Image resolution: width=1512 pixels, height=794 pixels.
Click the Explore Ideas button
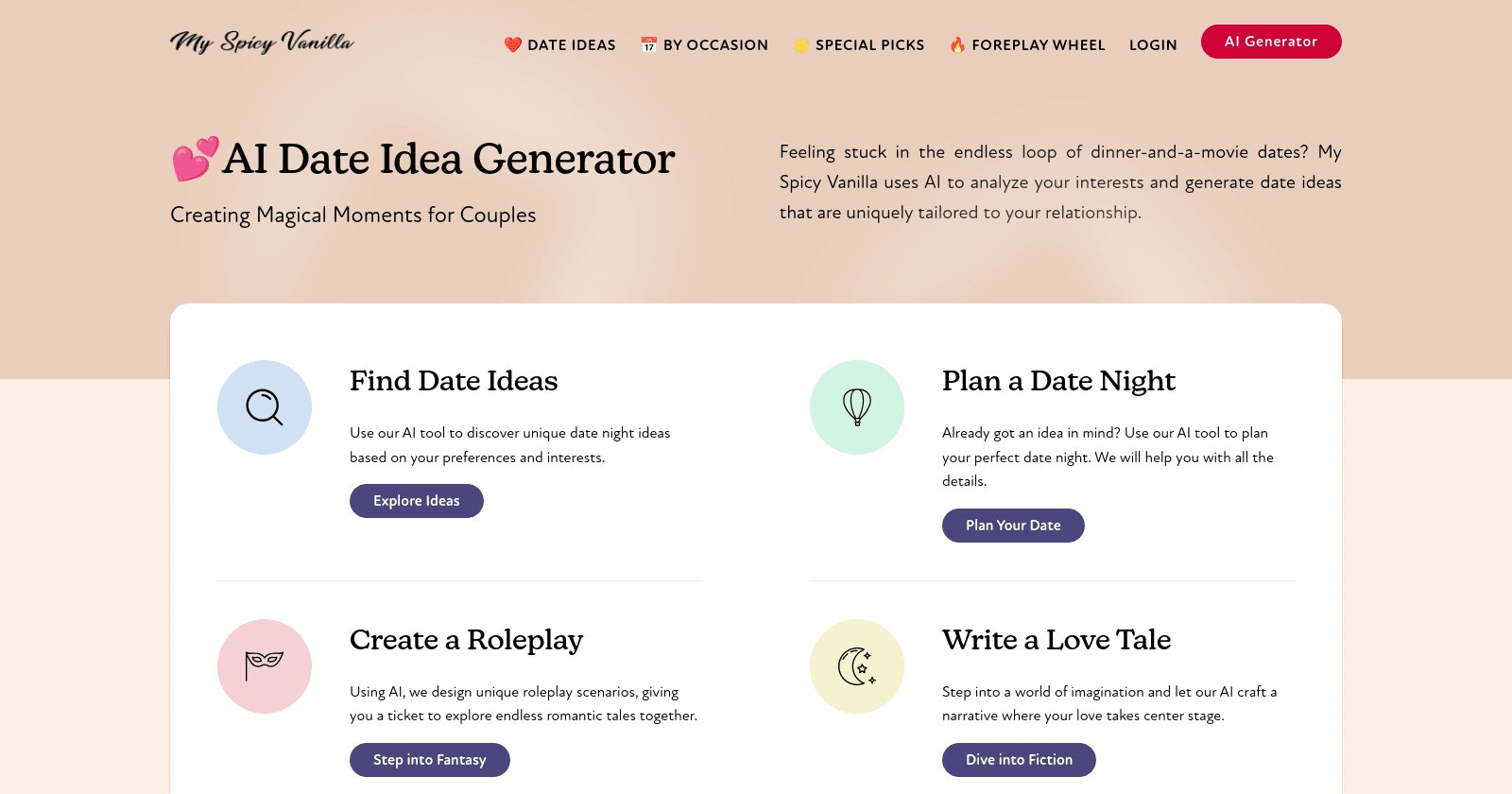[x=417, y=501]
